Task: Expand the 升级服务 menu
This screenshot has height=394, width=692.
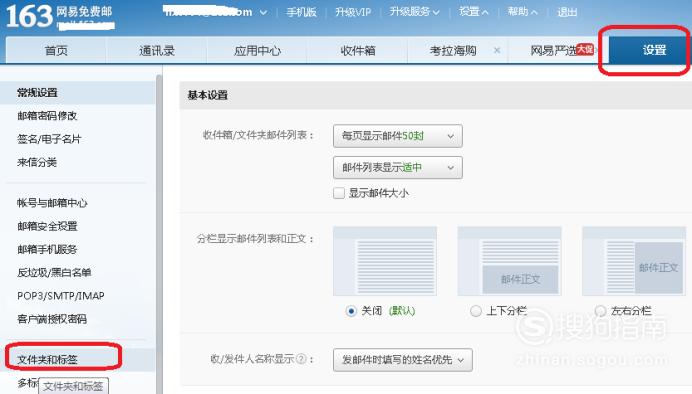Action: (414, 12)
